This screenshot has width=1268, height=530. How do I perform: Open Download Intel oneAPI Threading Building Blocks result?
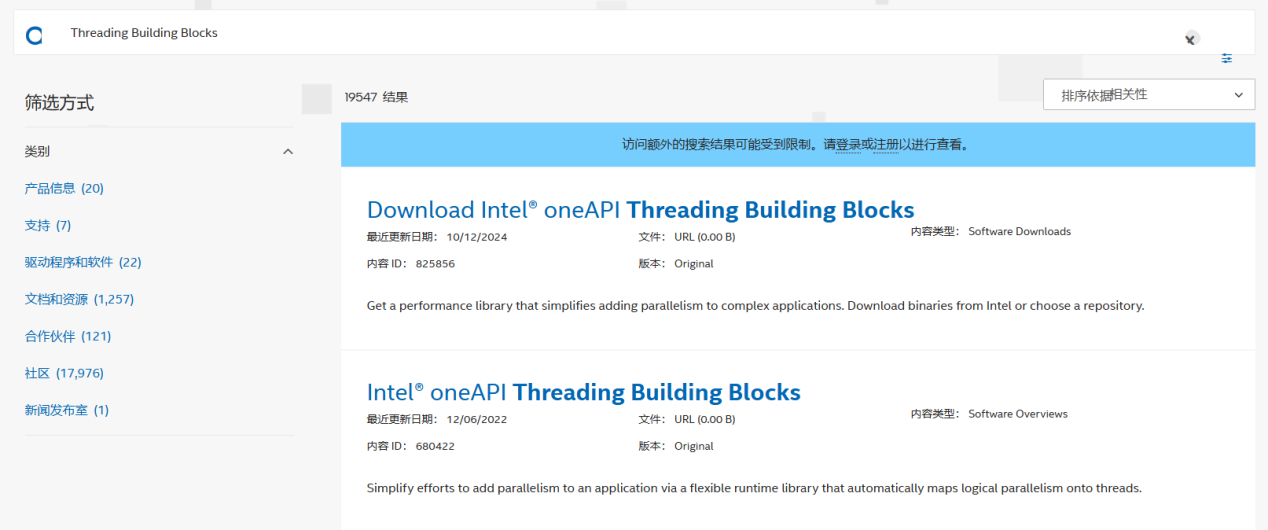tap(640, 210)
